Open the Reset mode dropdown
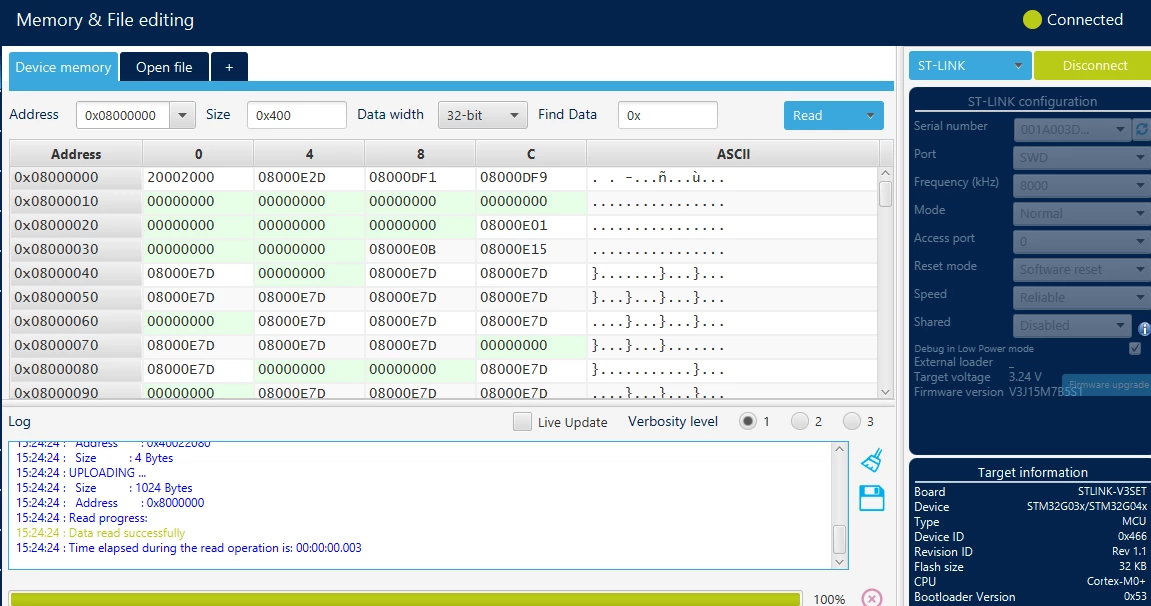The height and width of the screenshot is (606, 1151). click(x=1081, y=269)
